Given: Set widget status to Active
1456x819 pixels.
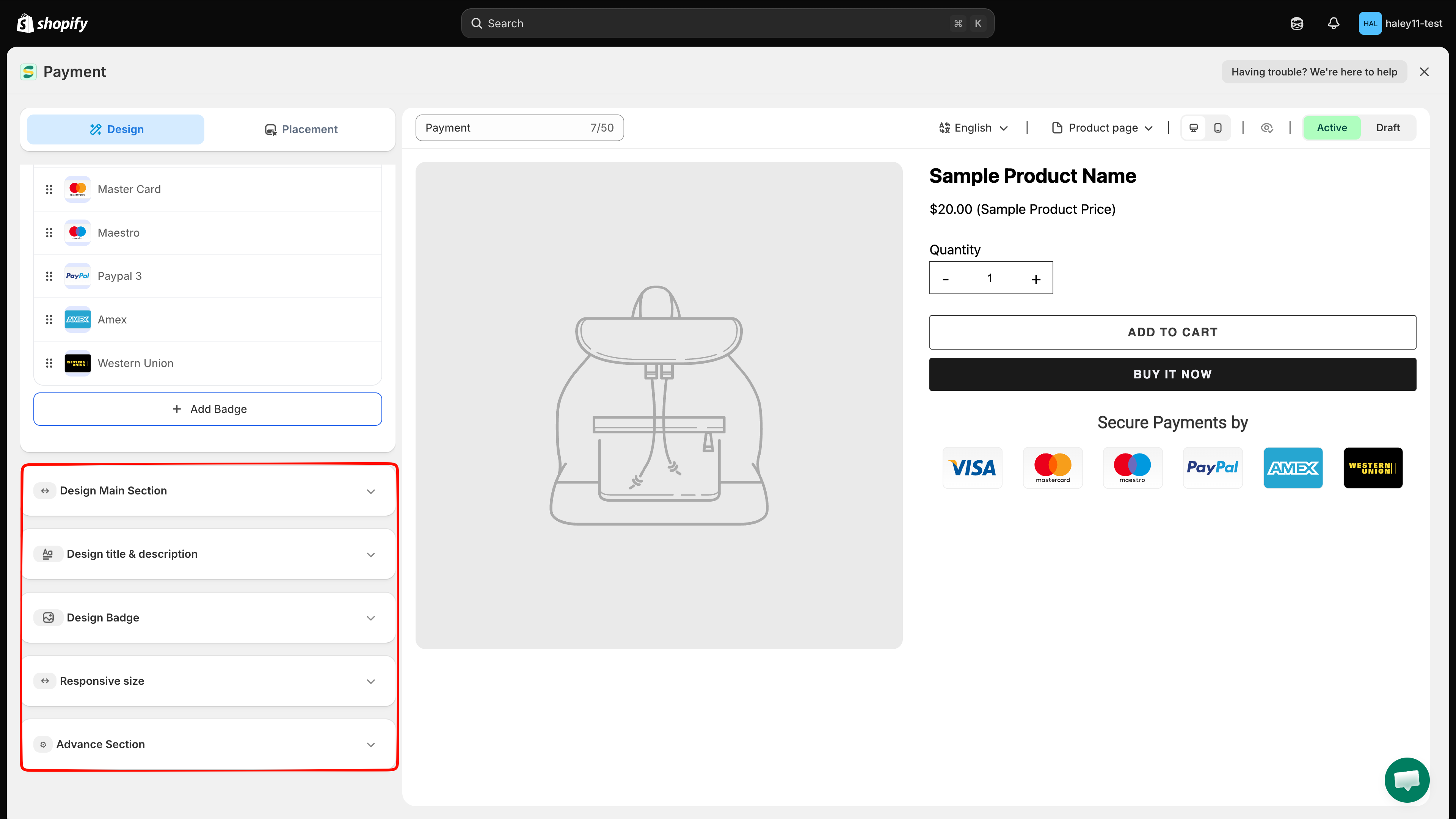Looking at the screenshot, I should (x=1332, y=128).
